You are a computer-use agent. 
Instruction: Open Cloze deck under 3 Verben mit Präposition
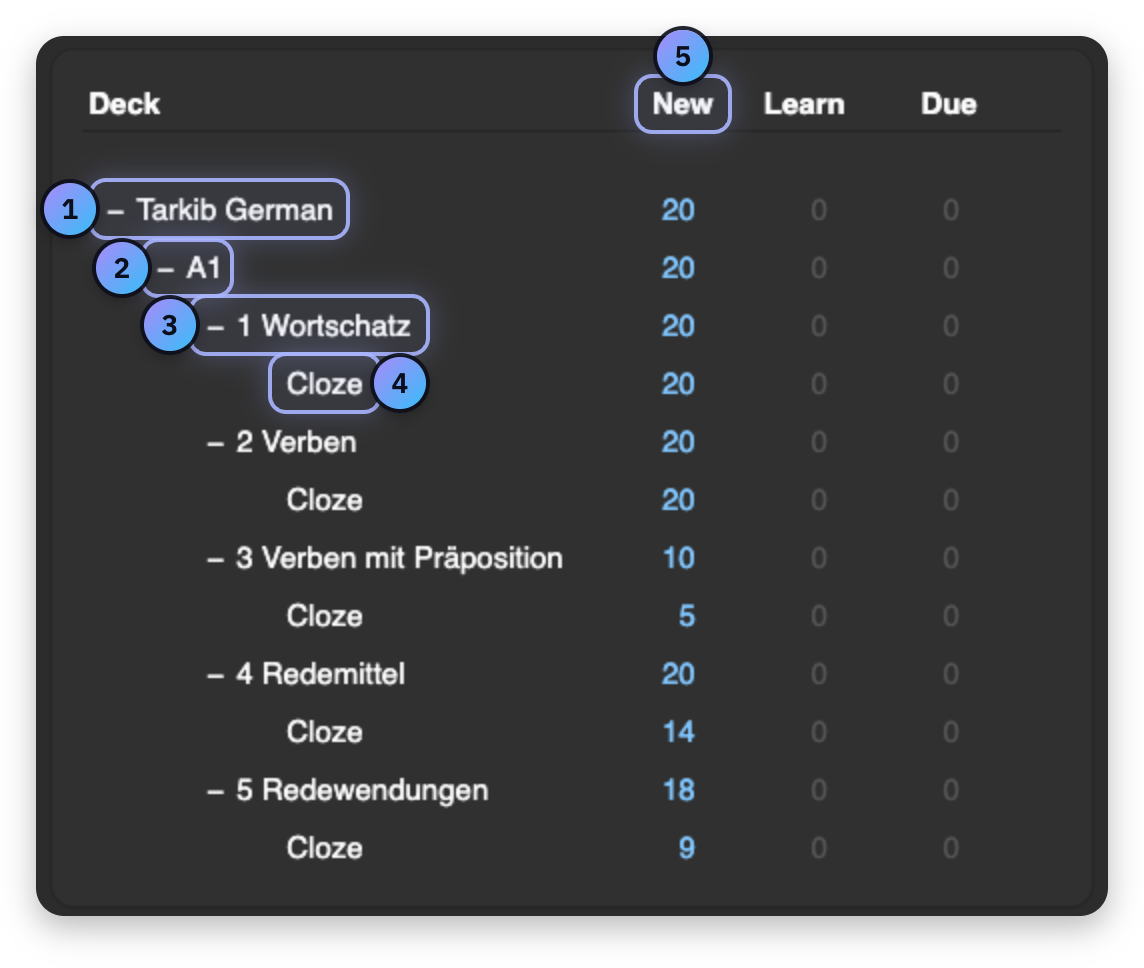325,616
